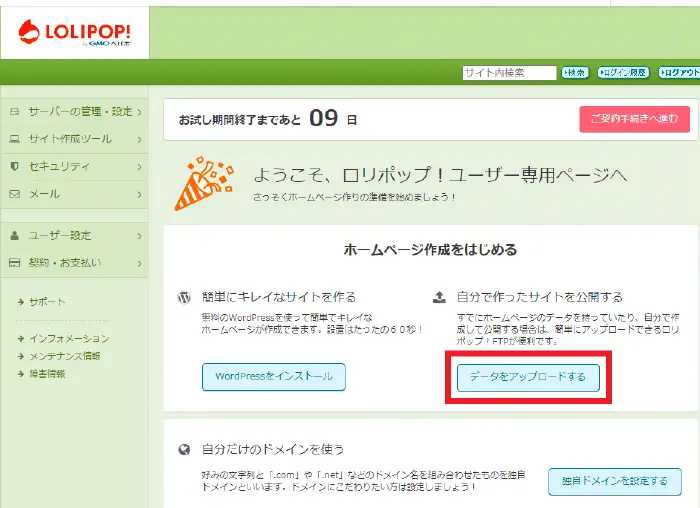Click the globe icon beside 自分だけのドメインを使う
700x508 pixels.
[x=184, y=449]
